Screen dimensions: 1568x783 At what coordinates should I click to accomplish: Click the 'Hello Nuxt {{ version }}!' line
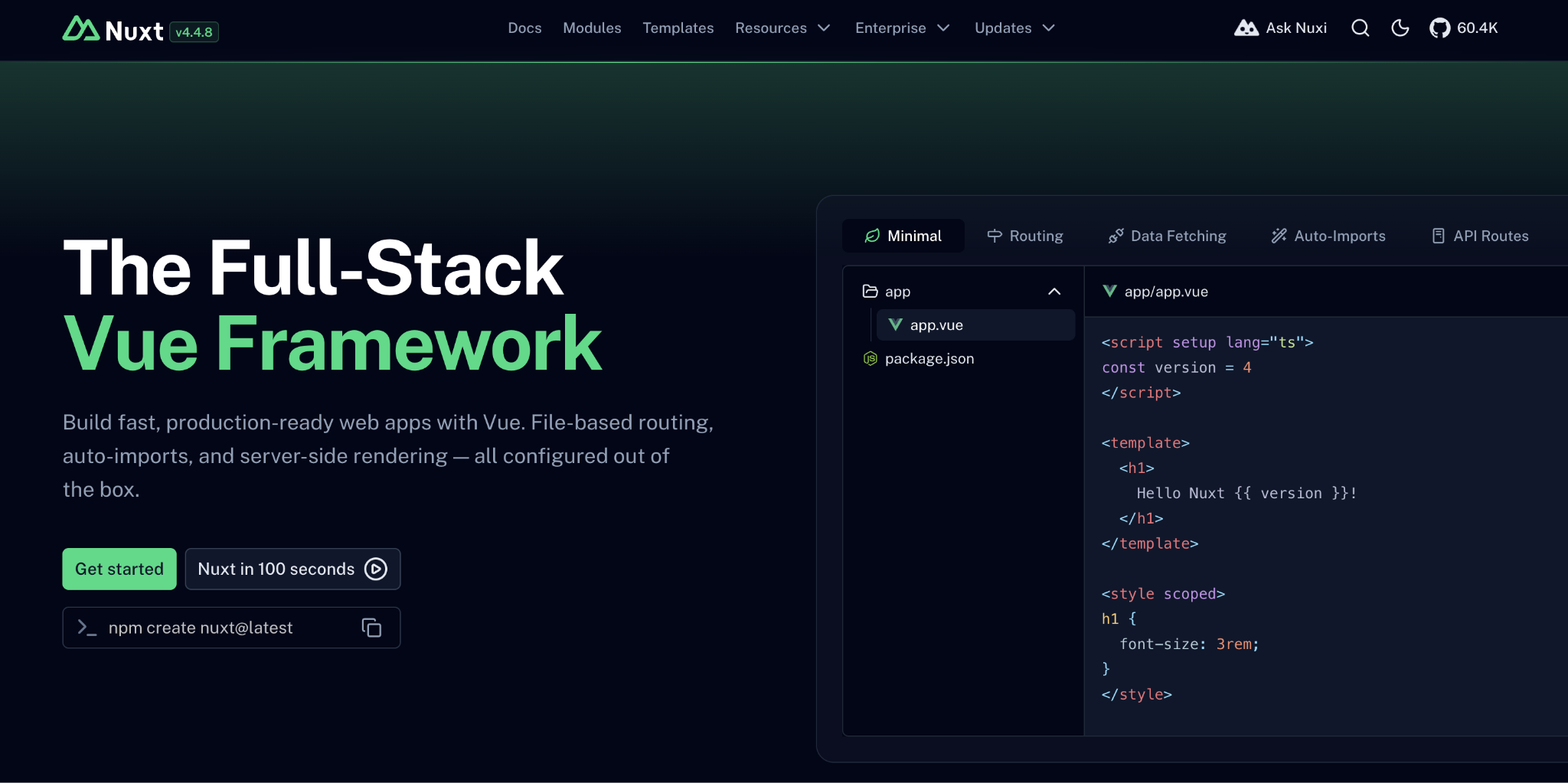tap(1246, 494)
